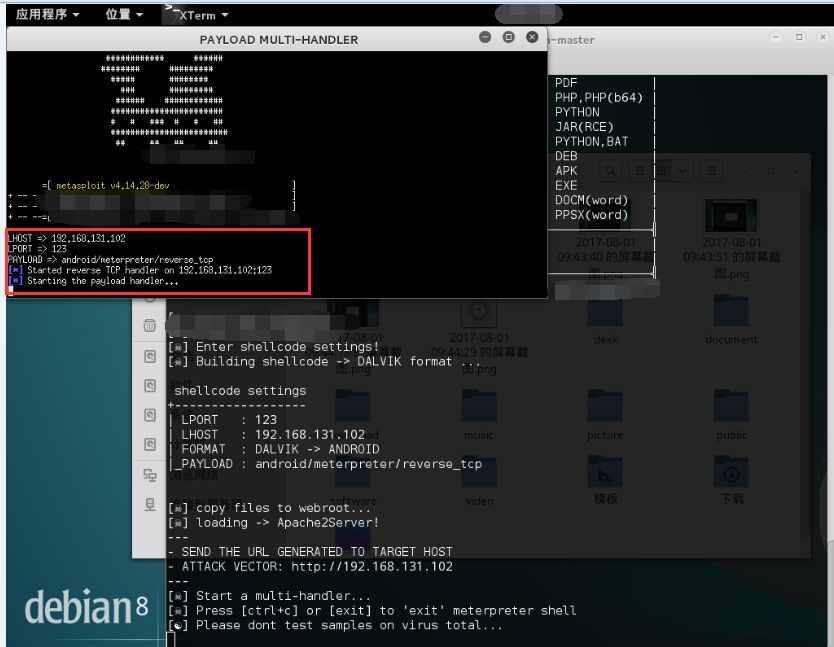This screenshot has height=647, width=834.
Task: Open the music folder
Action: [x=479, y=413]
